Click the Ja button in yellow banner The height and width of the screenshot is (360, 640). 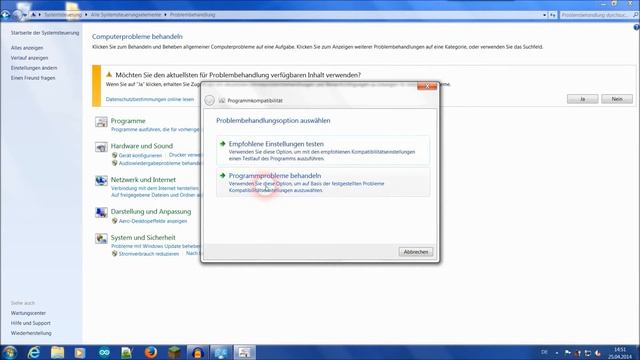(x=582, y=99)
